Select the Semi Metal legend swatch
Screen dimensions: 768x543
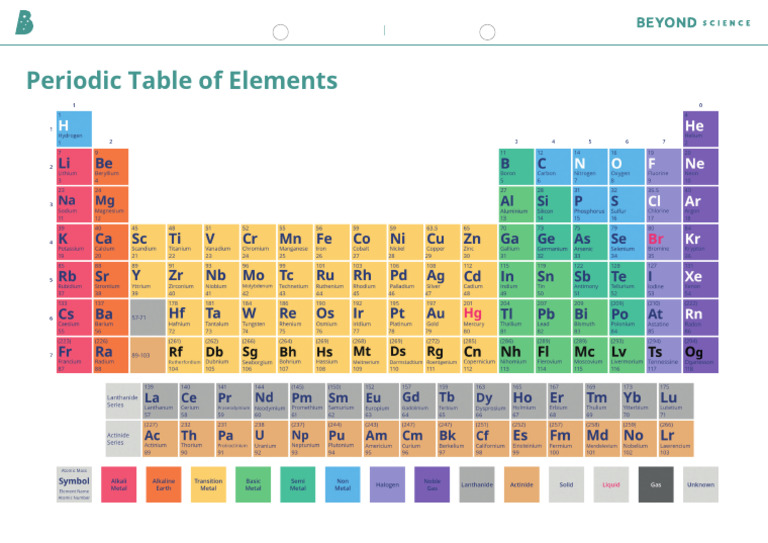298,484
